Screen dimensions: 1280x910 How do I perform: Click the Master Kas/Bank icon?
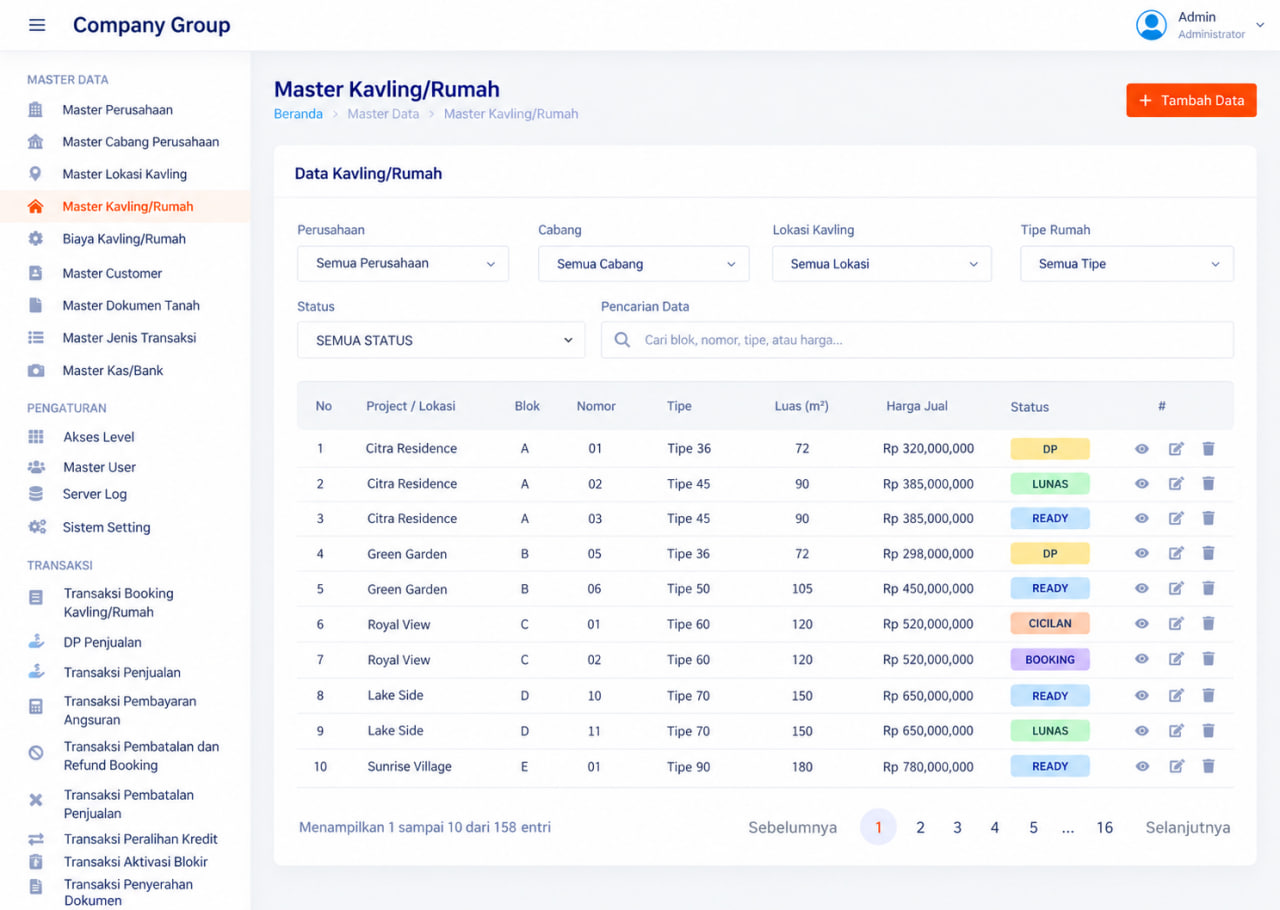pos(36,371)
